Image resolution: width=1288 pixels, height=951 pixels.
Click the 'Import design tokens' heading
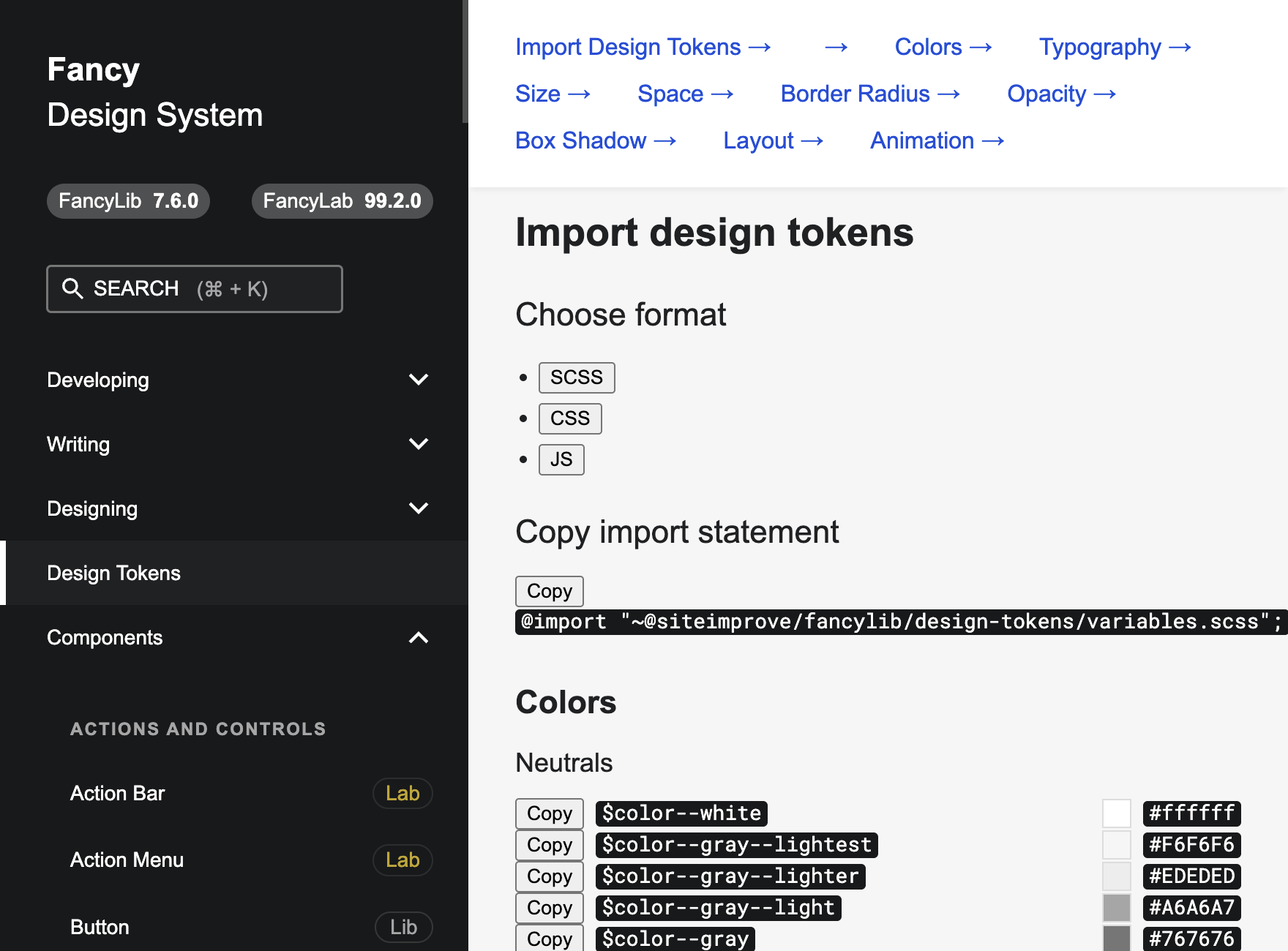click(x=714, y=233)
